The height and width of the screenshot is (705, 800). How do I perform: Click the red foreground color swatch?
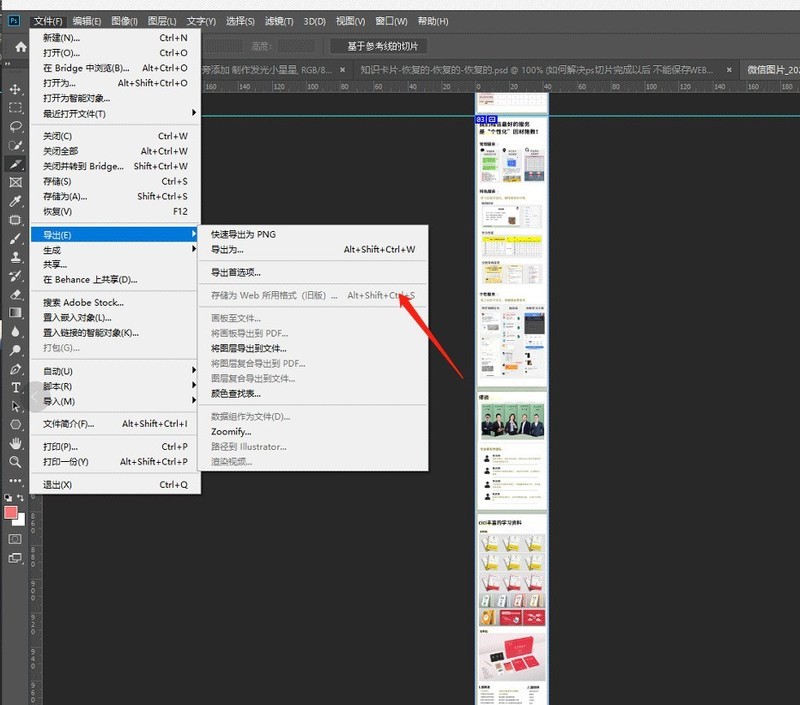(x=12, y=513)
